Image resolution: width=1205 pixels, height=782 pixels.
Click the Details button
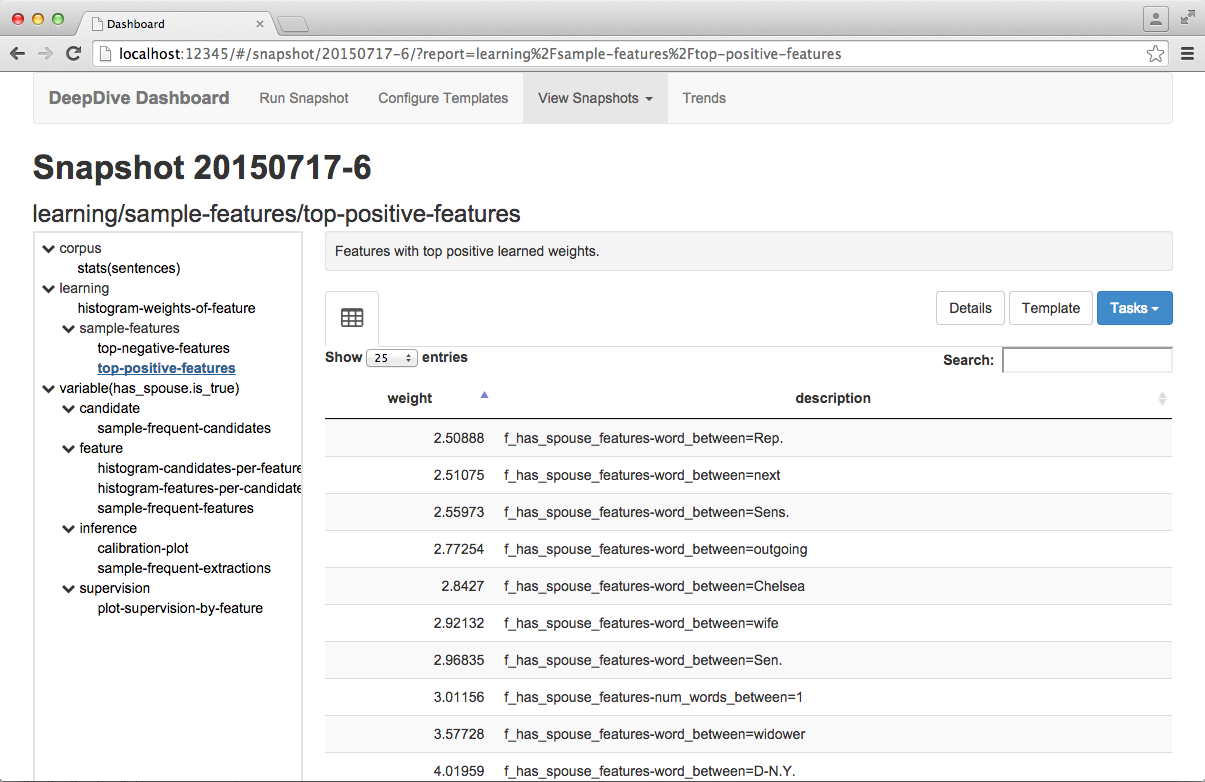click(x=969, y=308)
